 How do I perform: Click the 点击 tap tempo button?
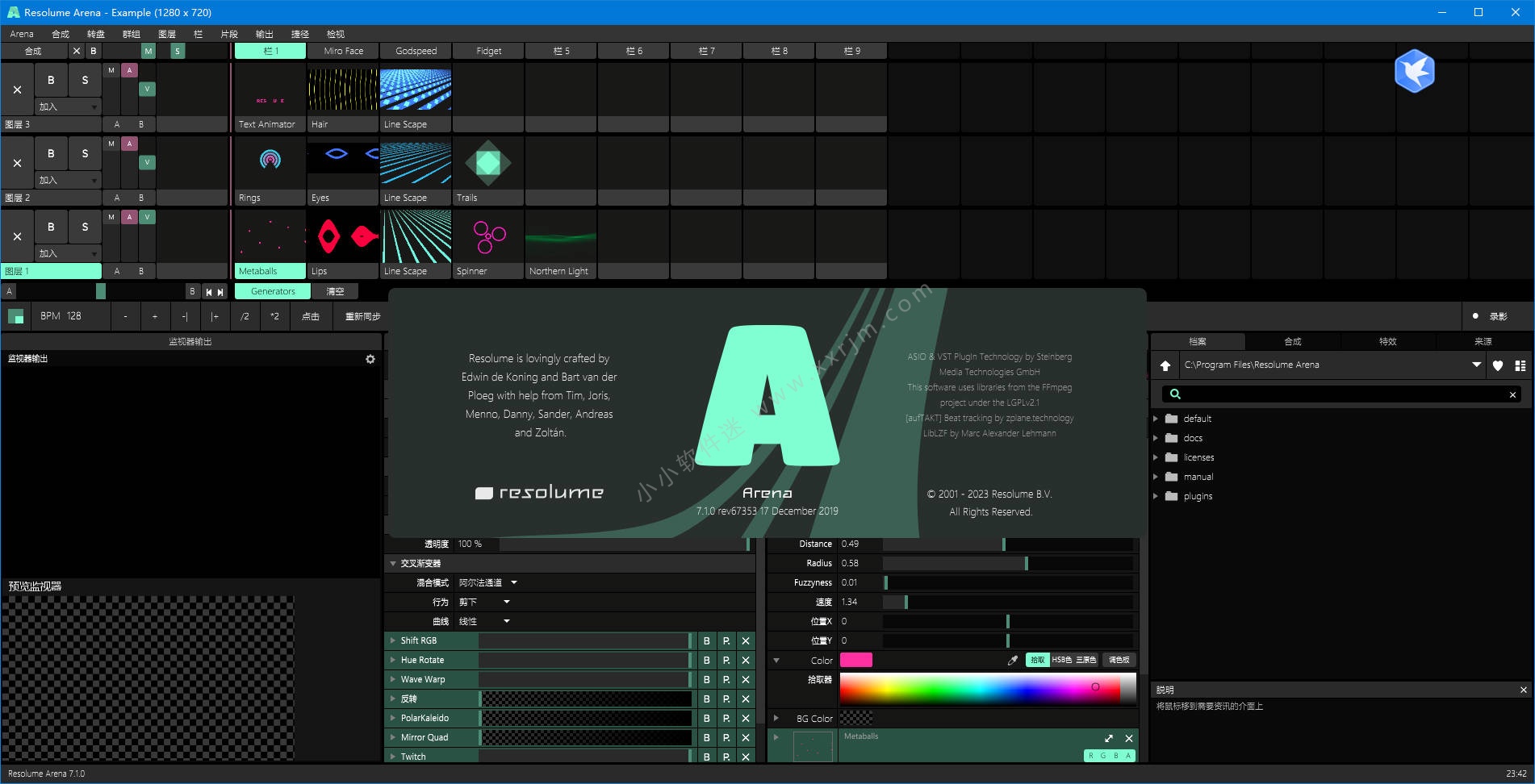[x=311, y=316]
